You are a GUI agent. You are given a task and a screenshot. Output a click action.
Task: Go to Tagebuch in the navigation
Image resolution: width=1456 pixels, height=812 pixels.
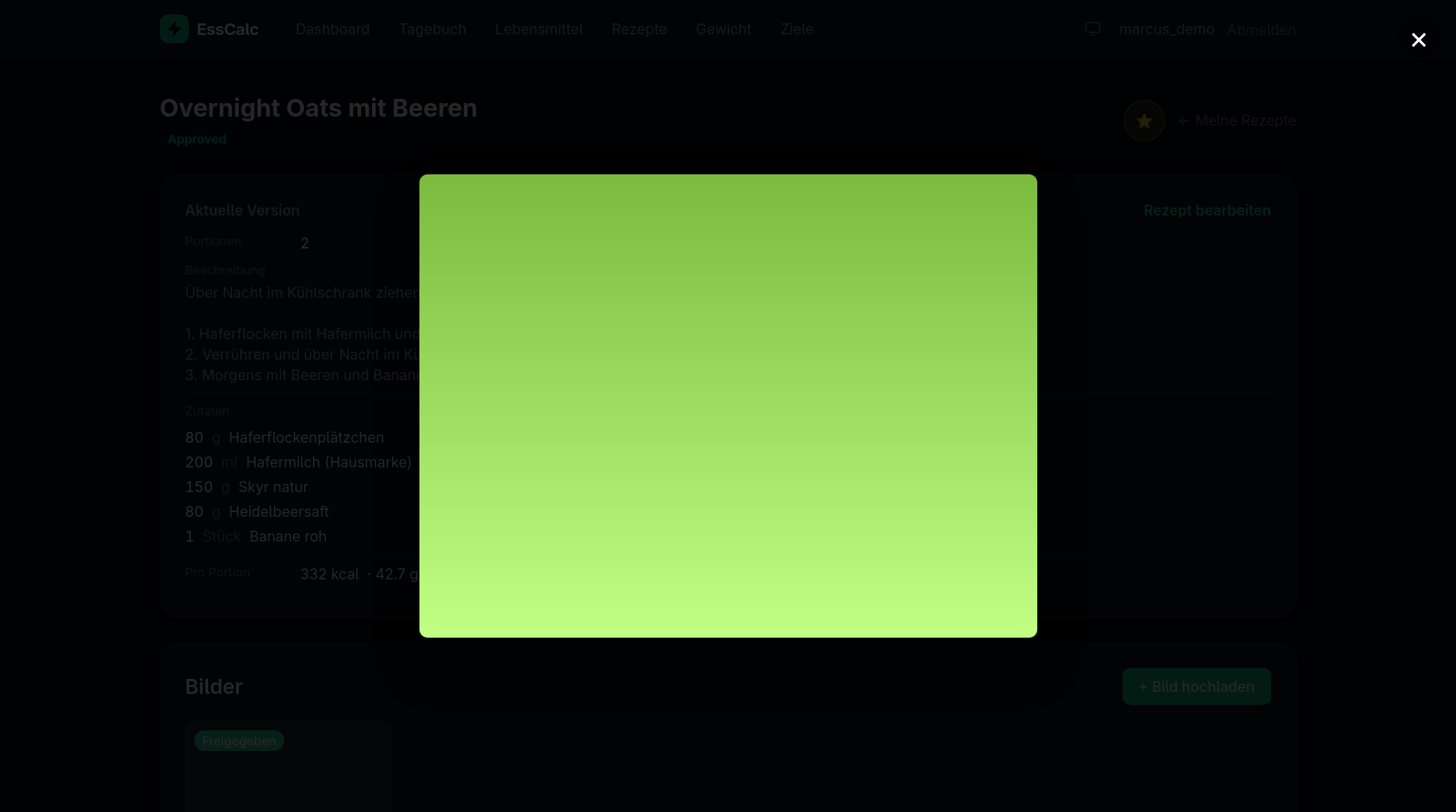(x=432, y=29)
